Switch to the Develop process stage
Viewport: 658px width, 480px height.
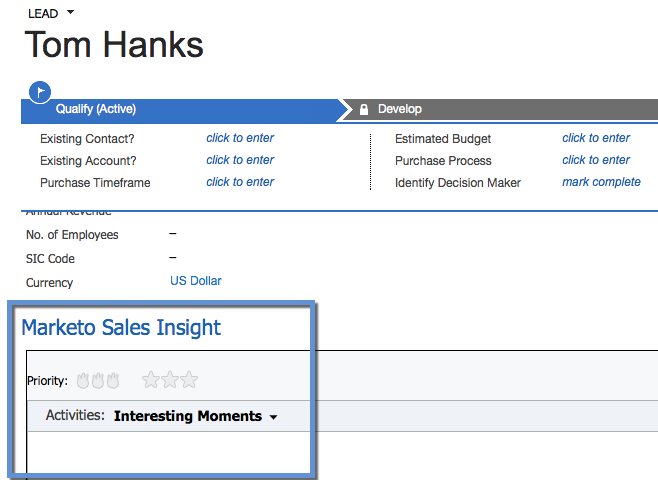coord(399,109)
